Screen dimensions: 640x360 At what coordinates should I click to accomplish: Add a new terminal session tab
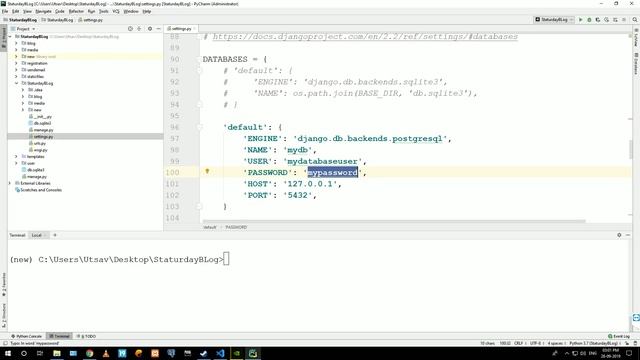click(x=55, y=235)
